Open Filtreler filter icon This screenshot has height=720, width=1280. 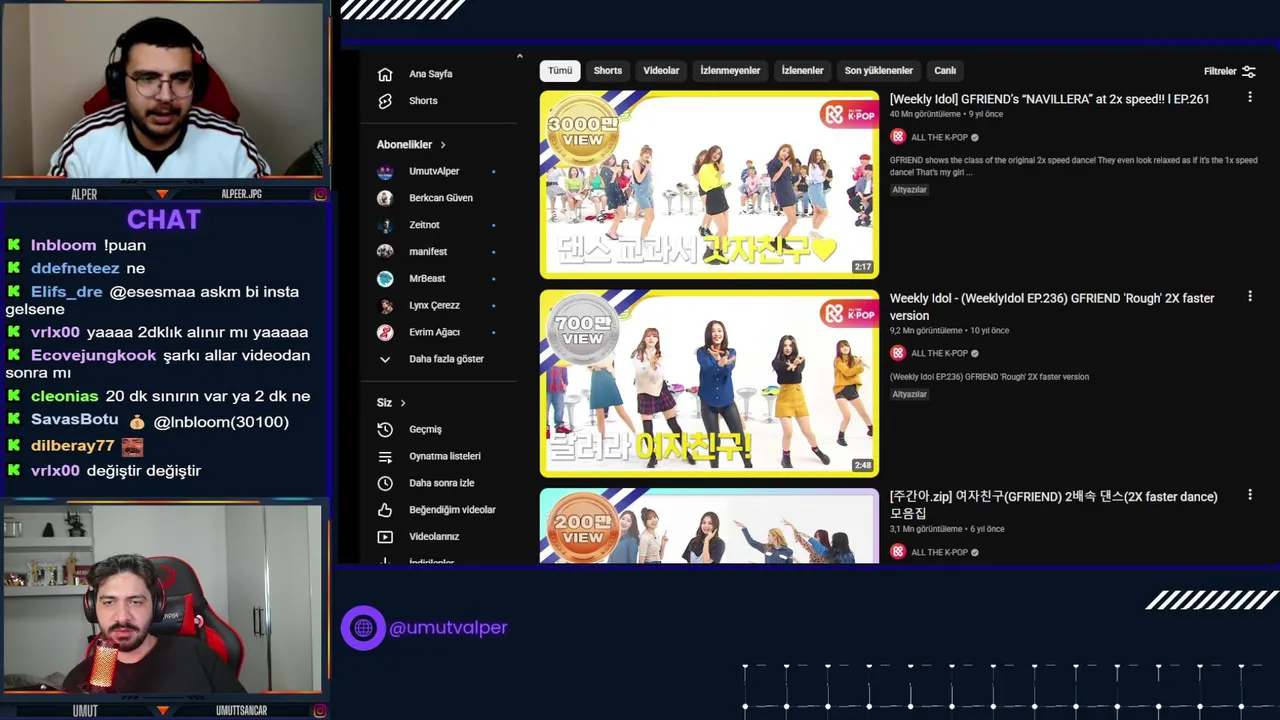pos(1249,71)
